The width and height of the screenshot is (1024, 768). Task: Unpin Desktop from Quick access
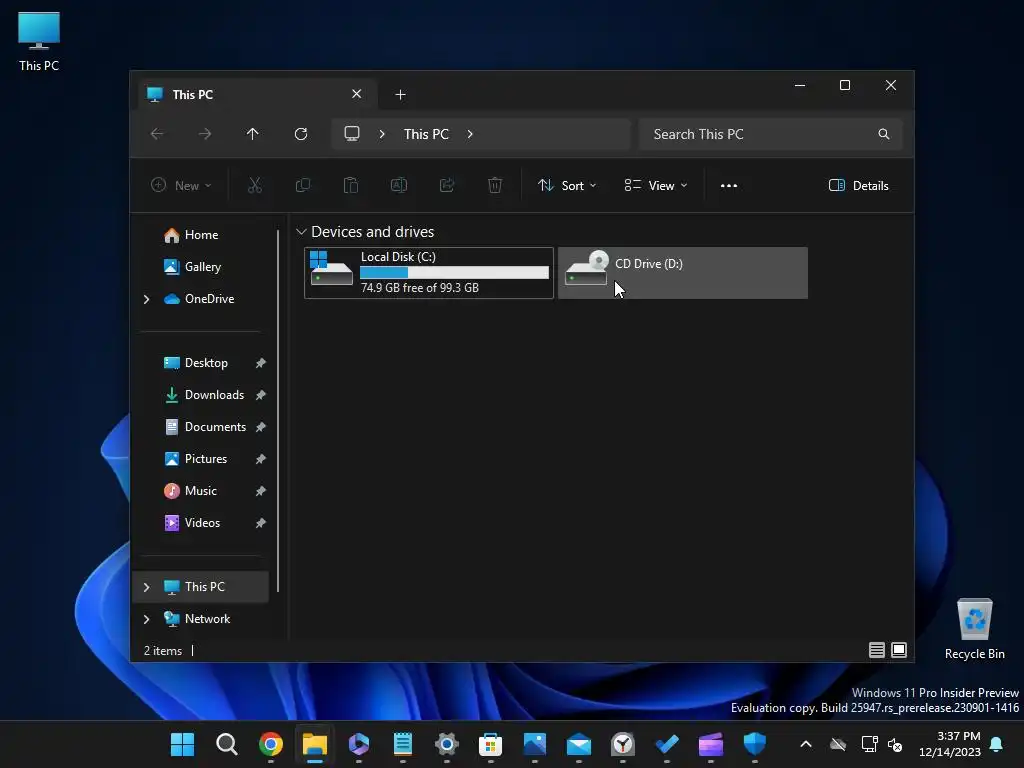(x=261, y=363)
